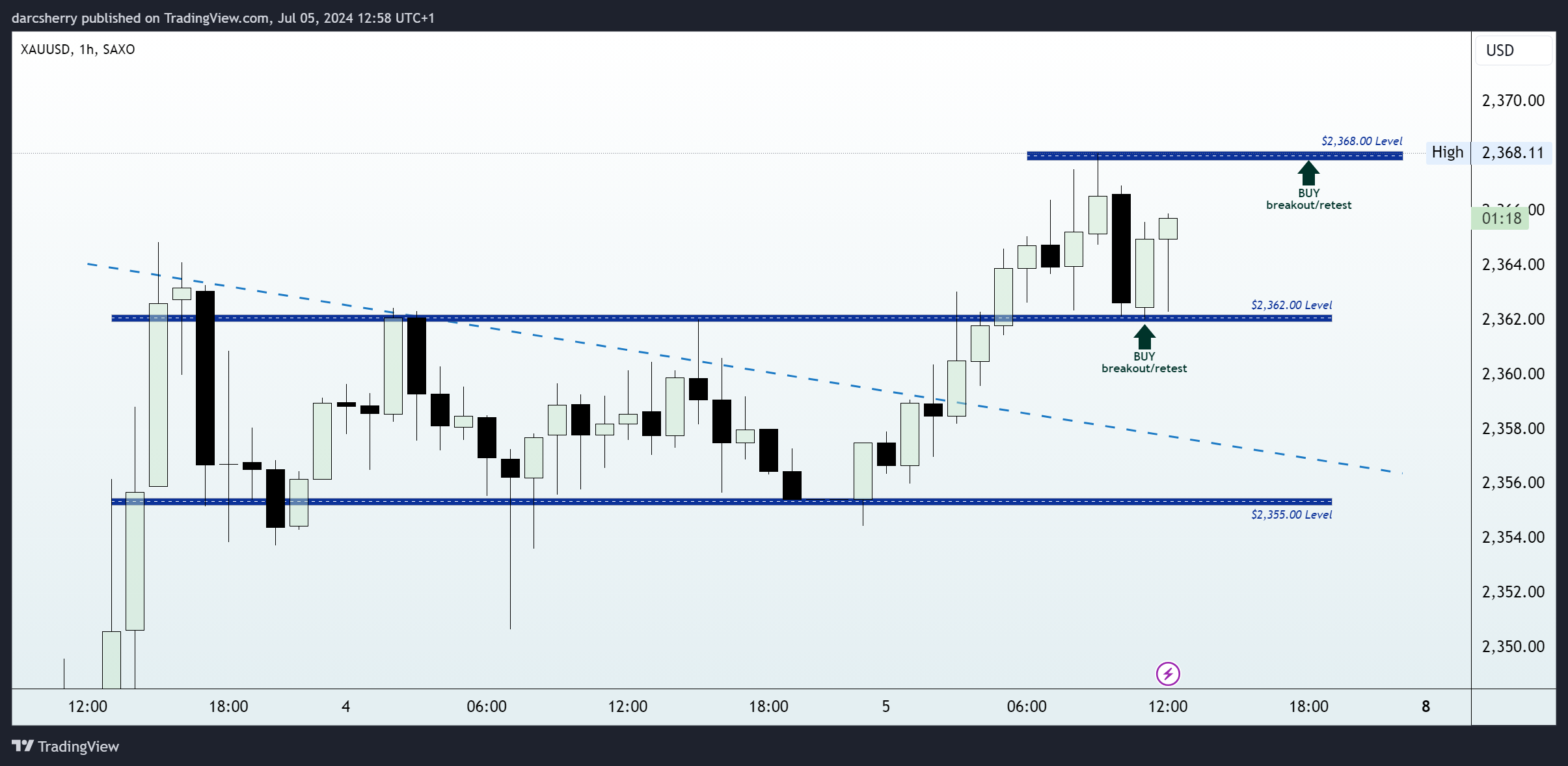Click the first 06:00 label on the time axis
Image resolution: width=1568 pixels, height=766 pixels.
[487, 707]
